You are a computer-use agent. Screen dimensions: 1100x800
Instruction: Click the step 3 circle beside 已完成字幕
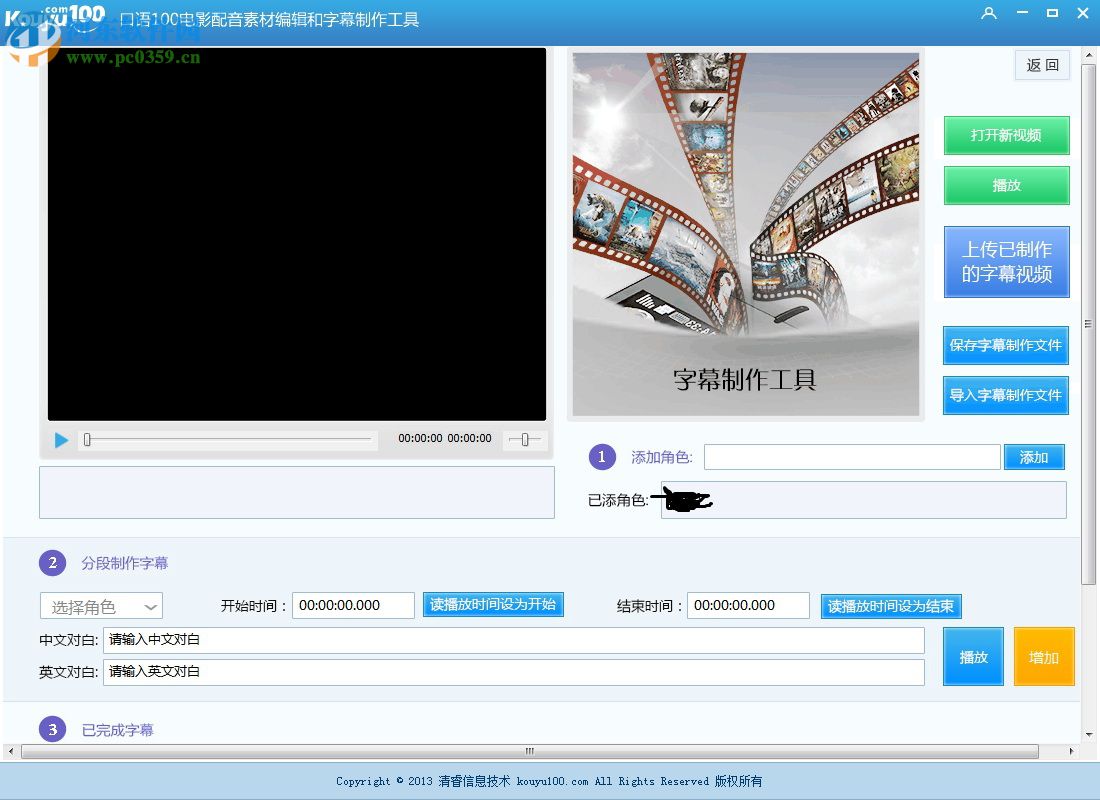pyautogui.click(x=52, y=729)
